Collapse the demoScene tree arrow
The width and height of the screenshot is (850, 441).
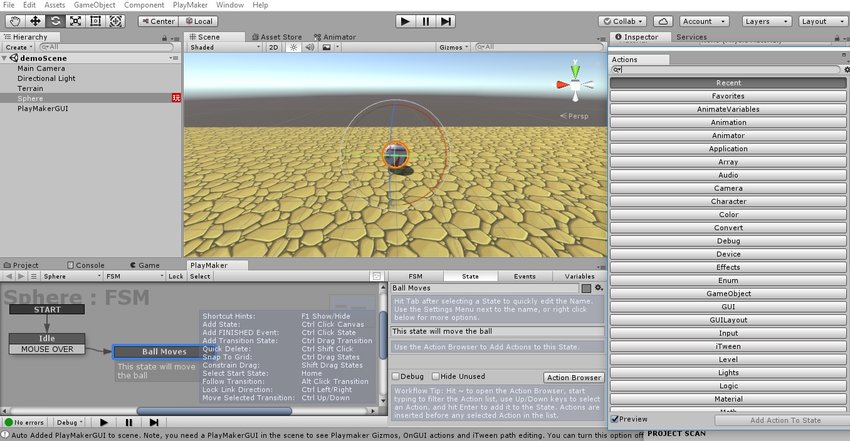(4, 58)
